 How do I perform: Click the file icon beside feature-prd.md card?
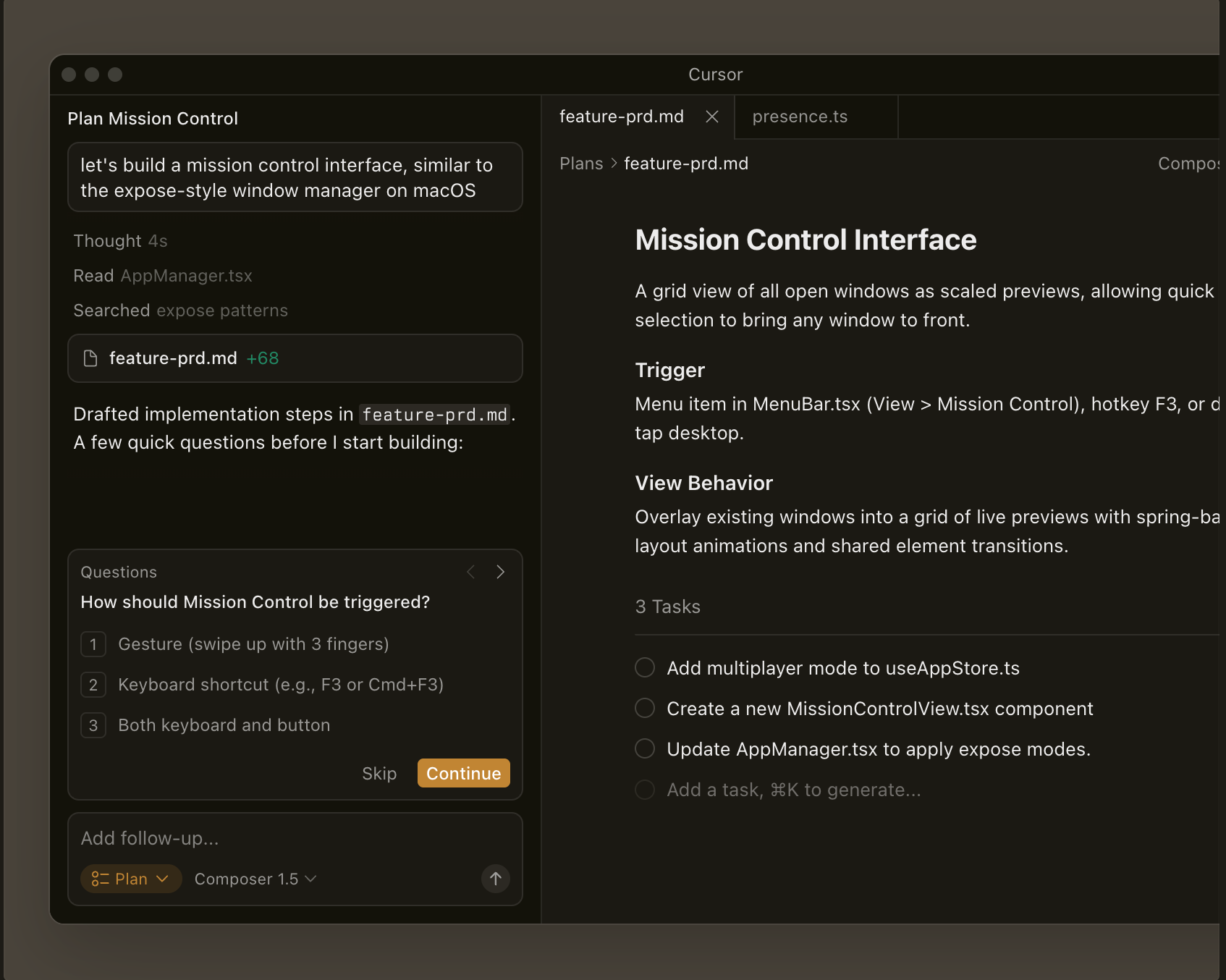pos(90,358)
